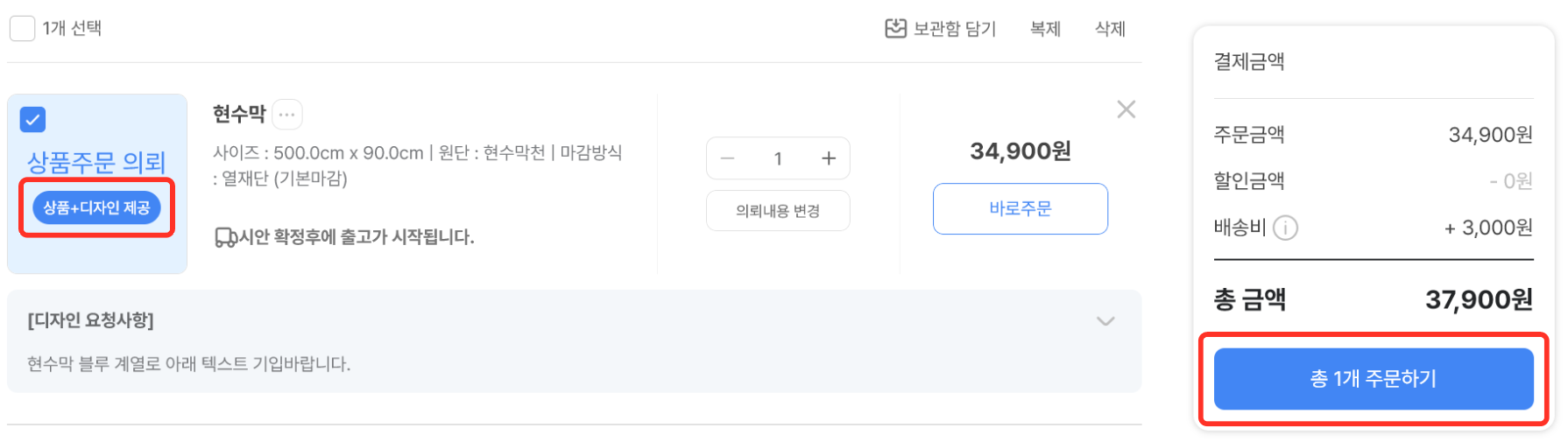
Task: Click the 상품+디자인 제공 badge
Action: (96, 208)
